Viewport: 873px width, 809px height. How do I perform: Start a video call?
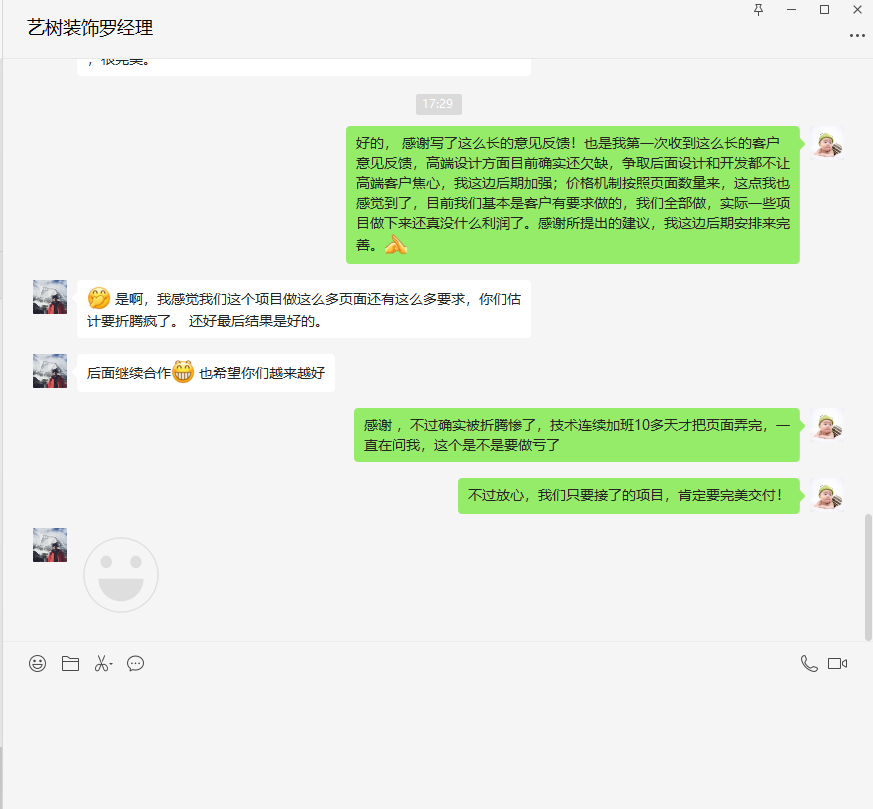pyautogui.click(x=838, y=663)
